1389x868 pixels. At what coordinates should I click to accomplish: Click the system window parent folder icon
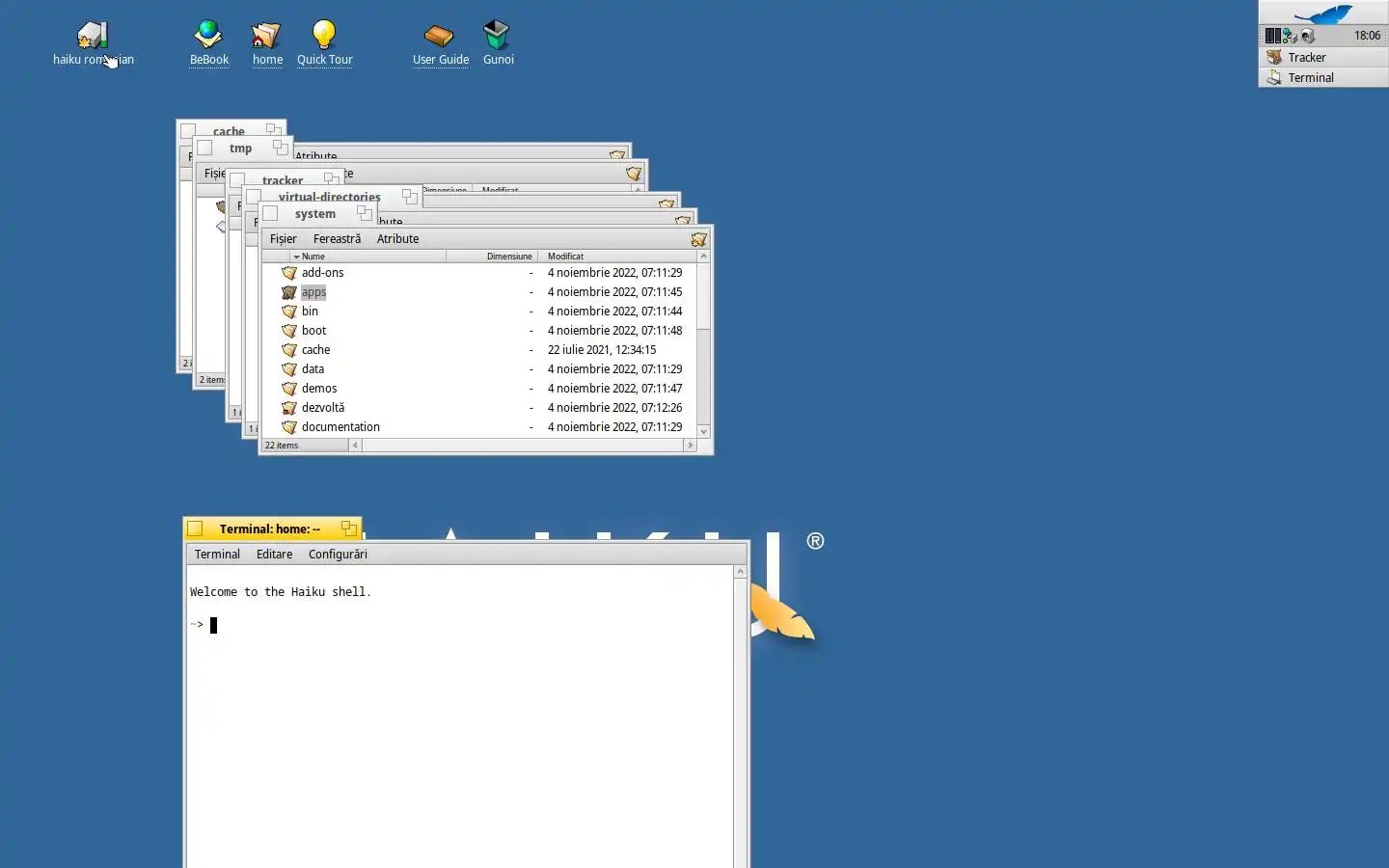click(698, 239)
